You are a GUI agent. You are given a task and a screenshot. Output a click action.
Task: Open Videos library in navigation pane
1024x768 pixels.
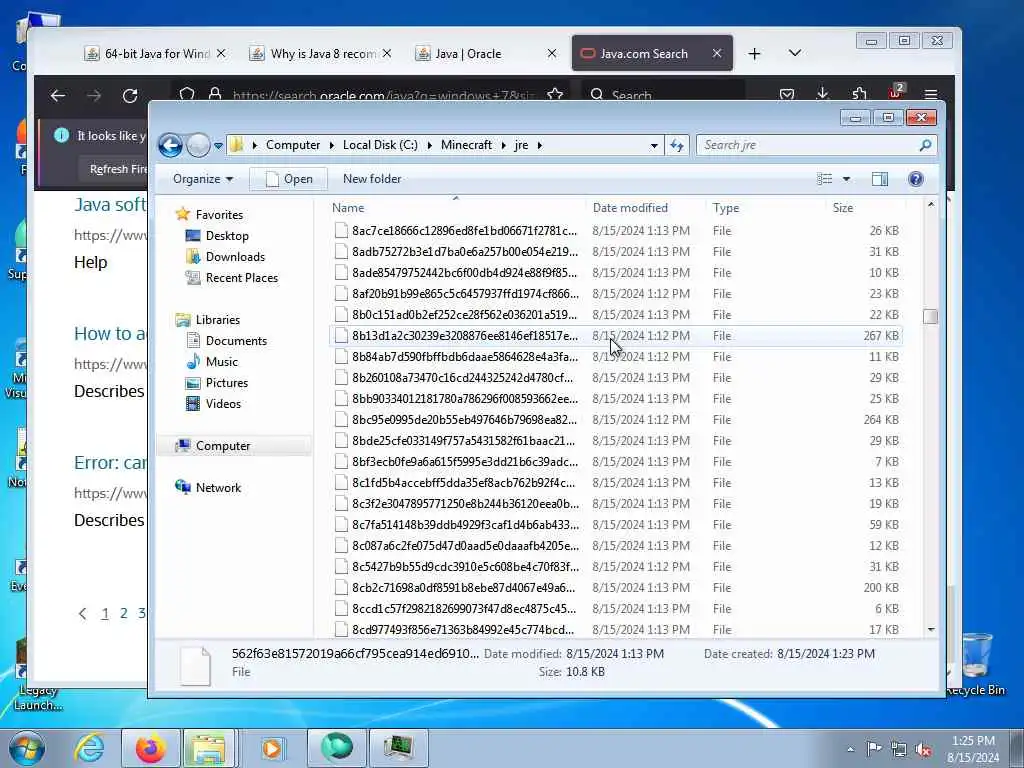(x=223, y=404)
